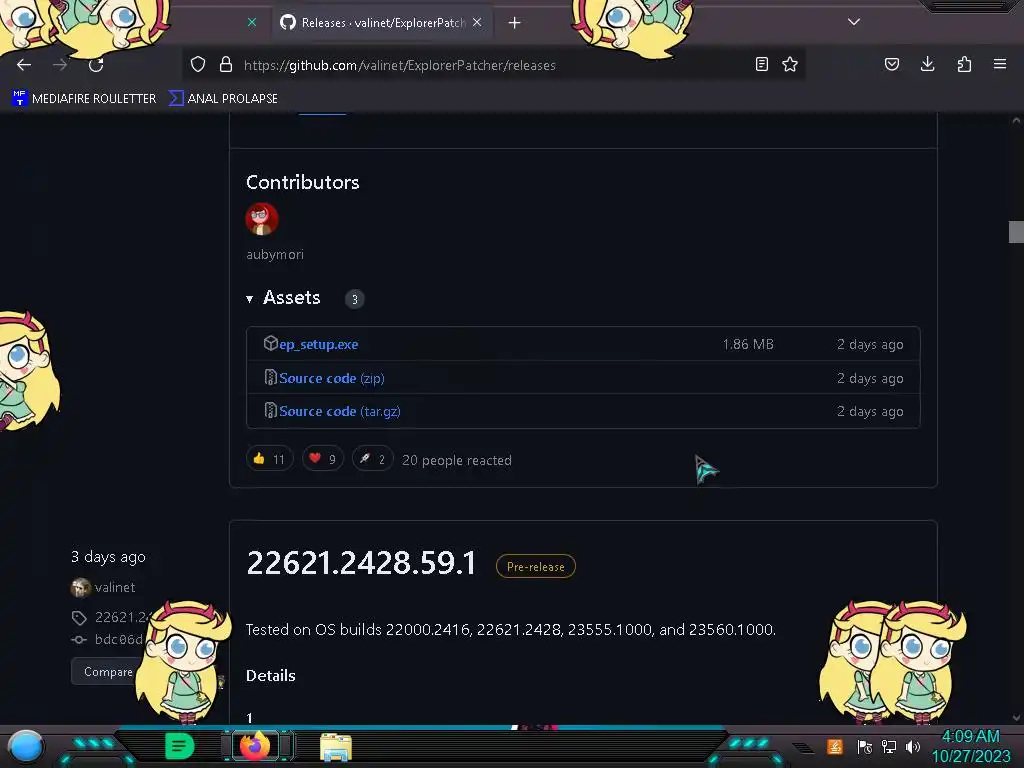Viewport: 1024px width, 768px height.
Task: List all tabs dropdown arrow
Action: coord(854,22)
